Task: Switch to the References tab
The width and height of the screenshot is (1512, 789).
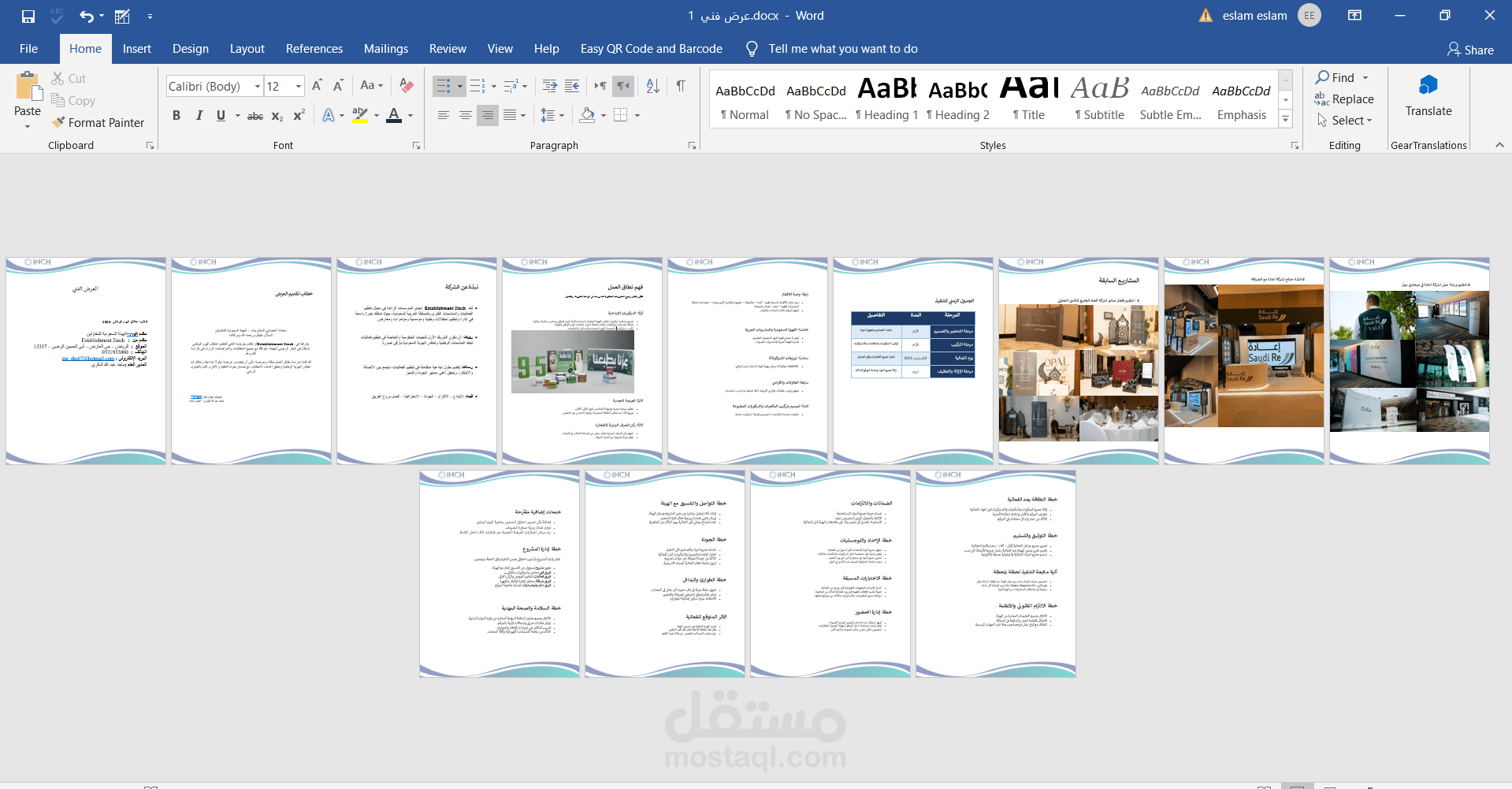Action: pyautogui.click(x=314, y=49)
